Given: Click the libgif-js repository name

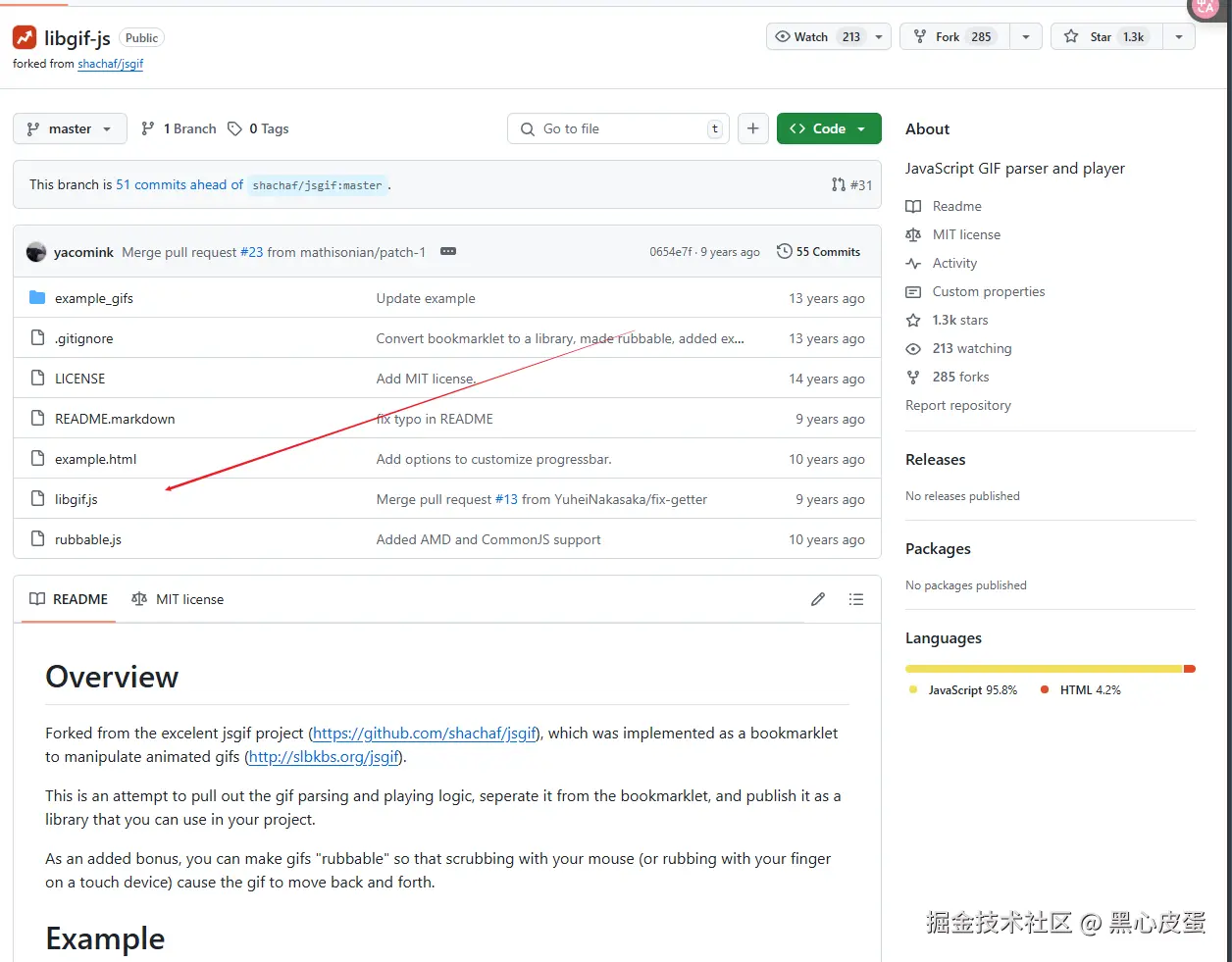Looking at the screenshot, I should click(77, 38).
